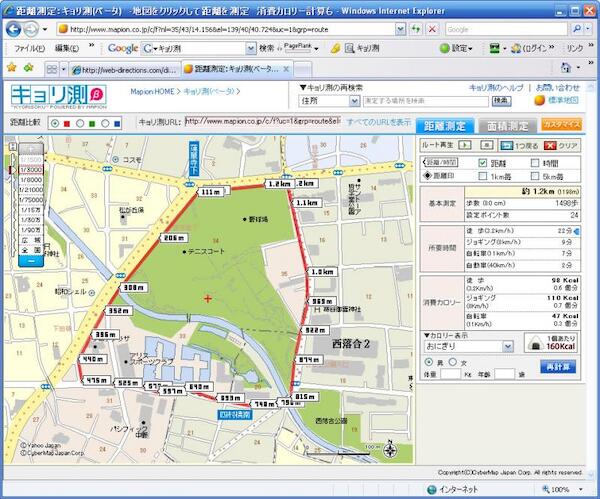
Task: Select the 女 gender radio button
Action: point(453,362)
